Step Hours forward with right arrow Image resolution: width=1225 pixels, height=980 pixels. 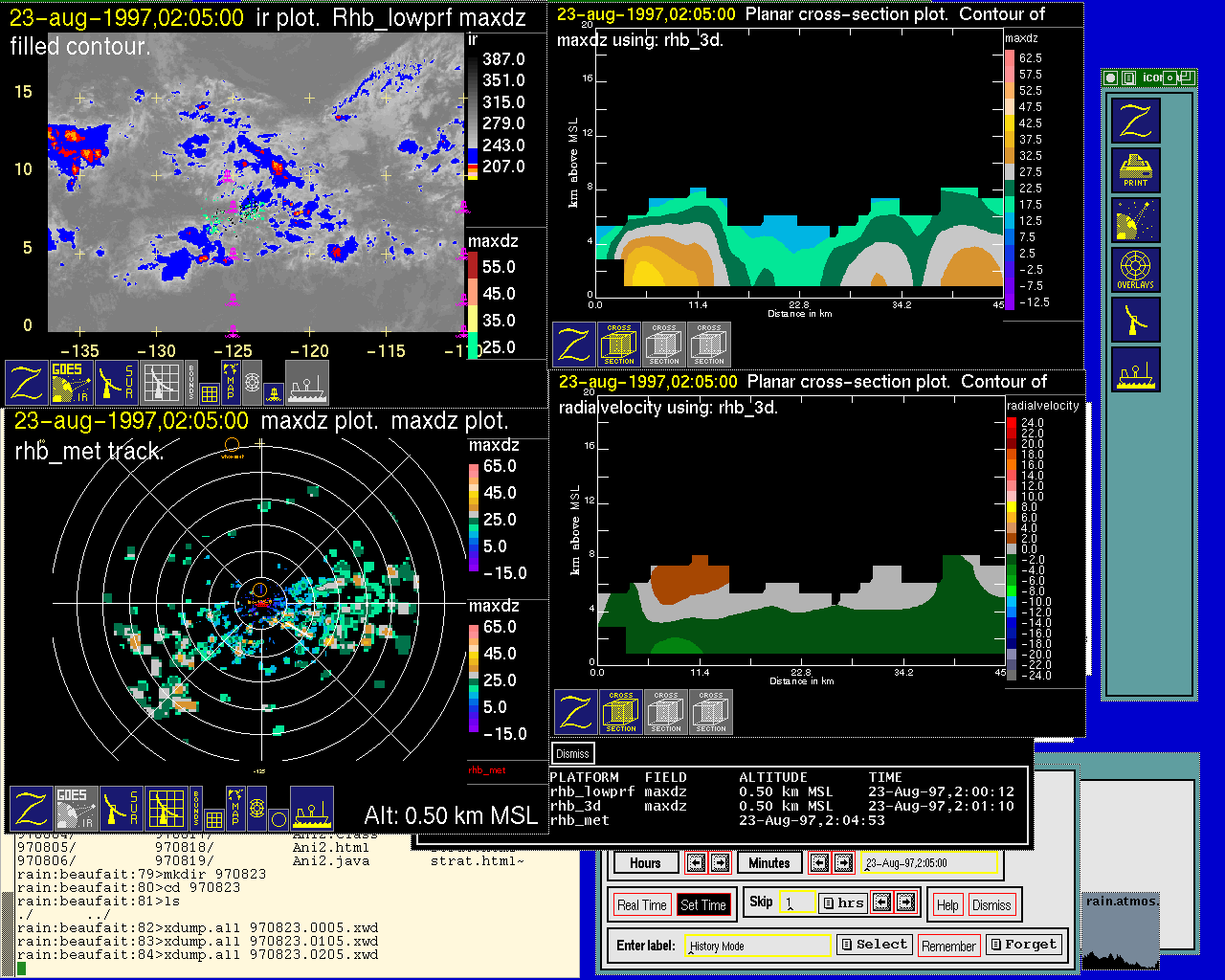721,863
